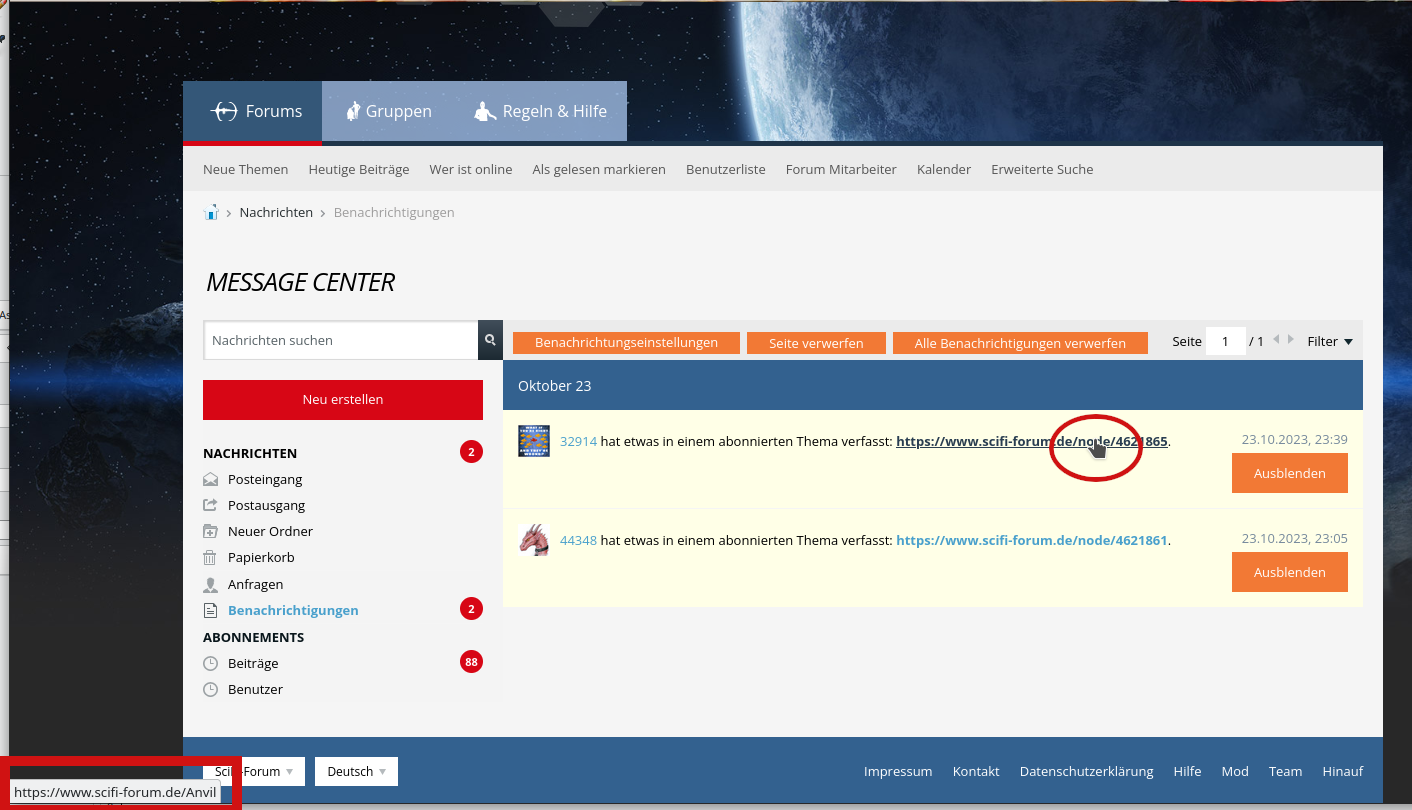Click the Beiträge clock icon
Screen dimensions: 1412x810
coord(210,663)
